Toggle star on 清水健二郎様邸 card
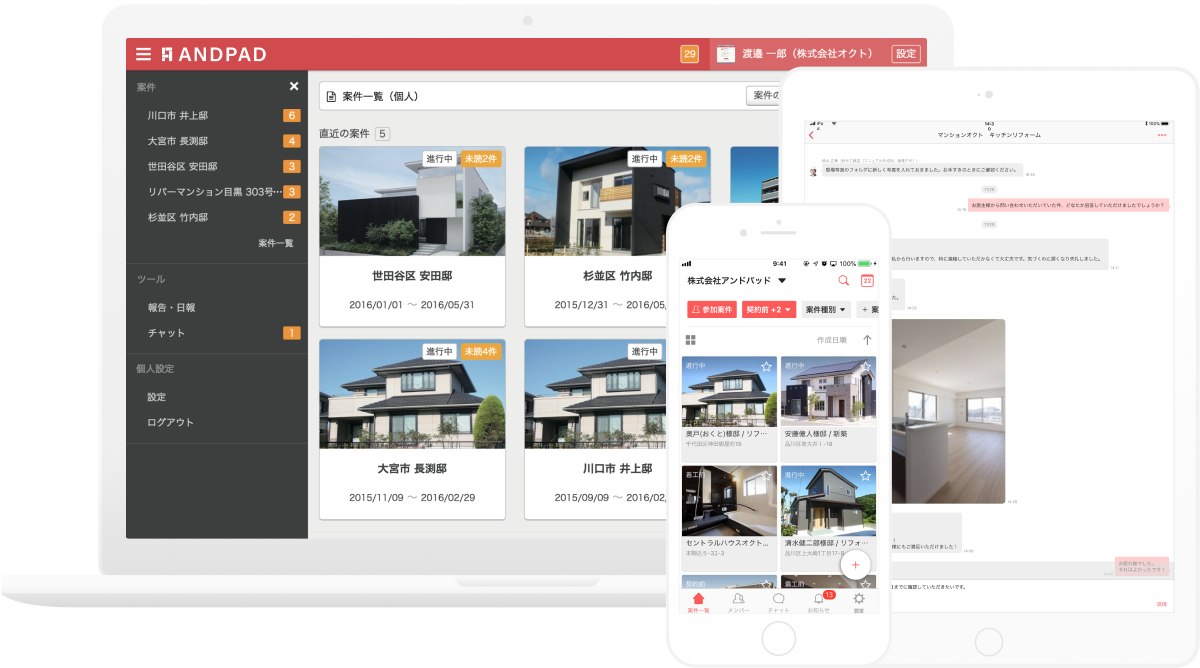The height and width of the screenshot is (668, 1200). (x=865, y=476)
